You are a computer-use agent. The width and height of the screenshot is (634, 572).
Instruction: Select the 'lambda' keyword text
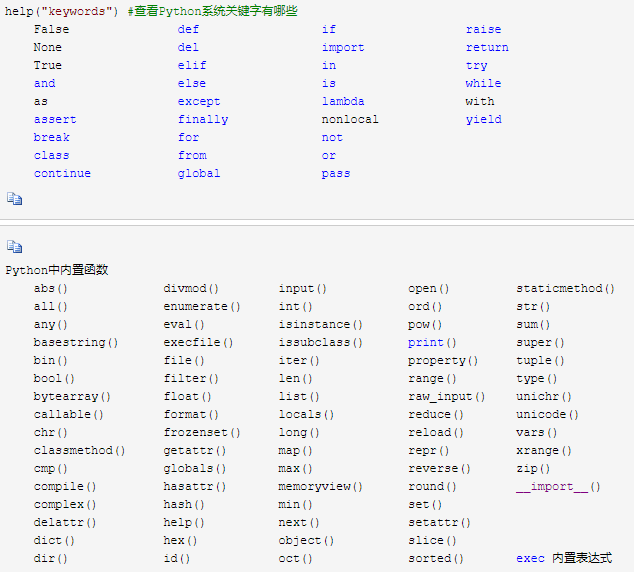click(x=343, y=101)
